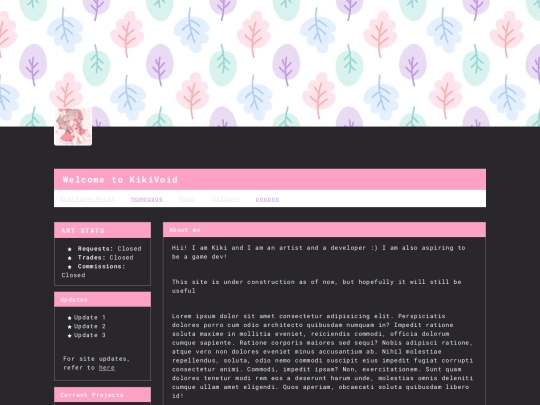Click the 'About me' heading

[x=185, y=230]
